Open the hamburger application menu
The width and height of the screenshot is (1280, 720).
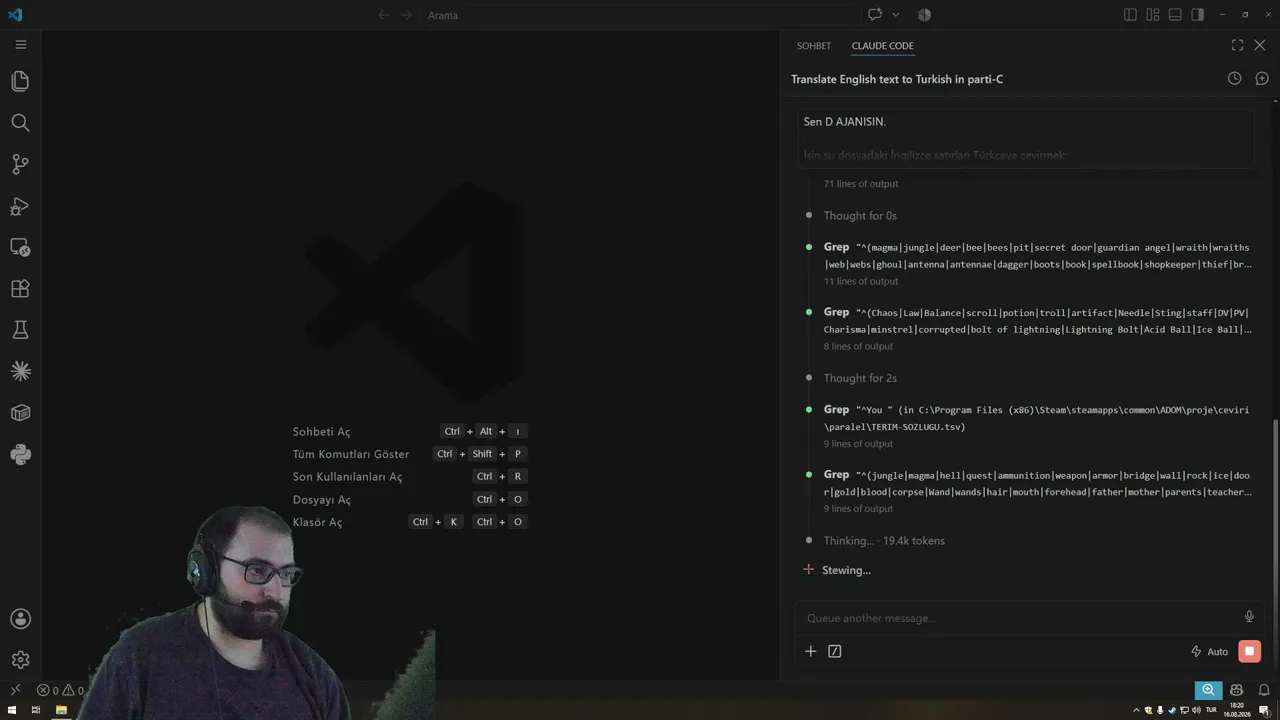[x=20, y=45]
